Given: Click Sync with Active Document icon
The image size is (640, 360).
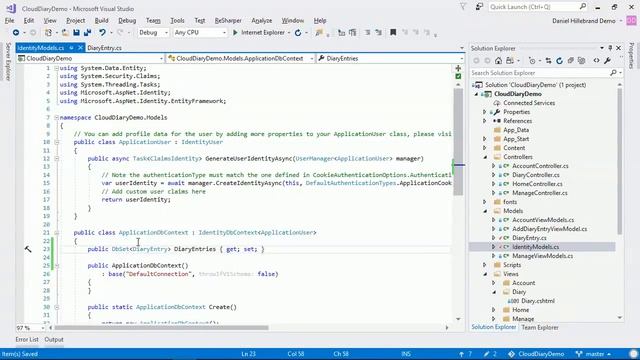Looking at the screenshot, I should pos(548,61).
